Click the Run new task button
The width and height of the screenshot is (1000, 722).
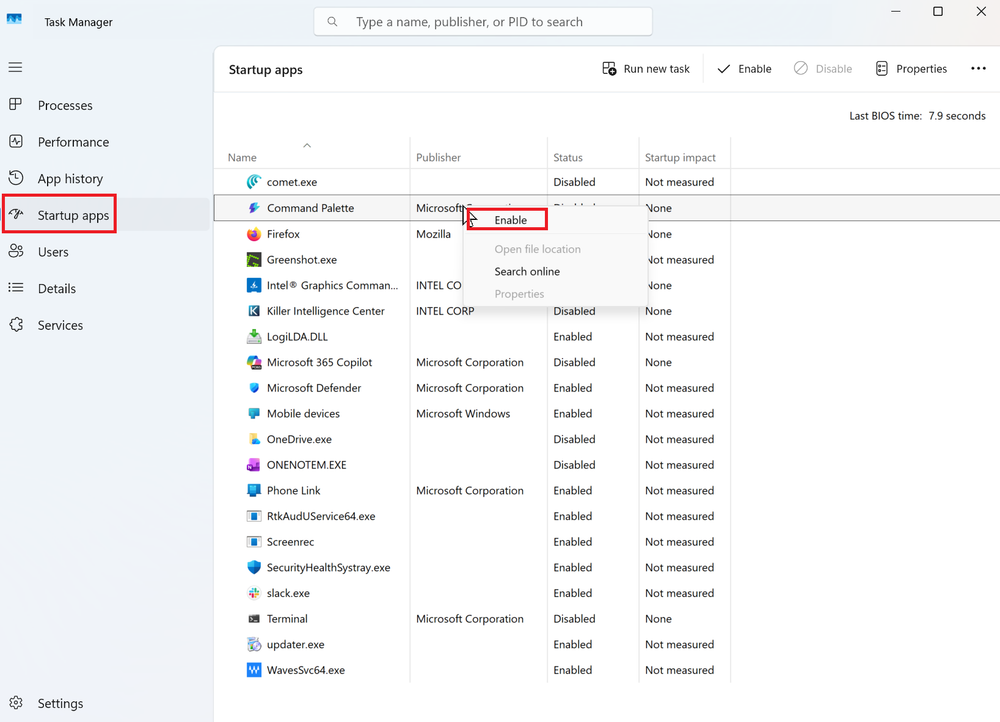(x=646, y=69)
